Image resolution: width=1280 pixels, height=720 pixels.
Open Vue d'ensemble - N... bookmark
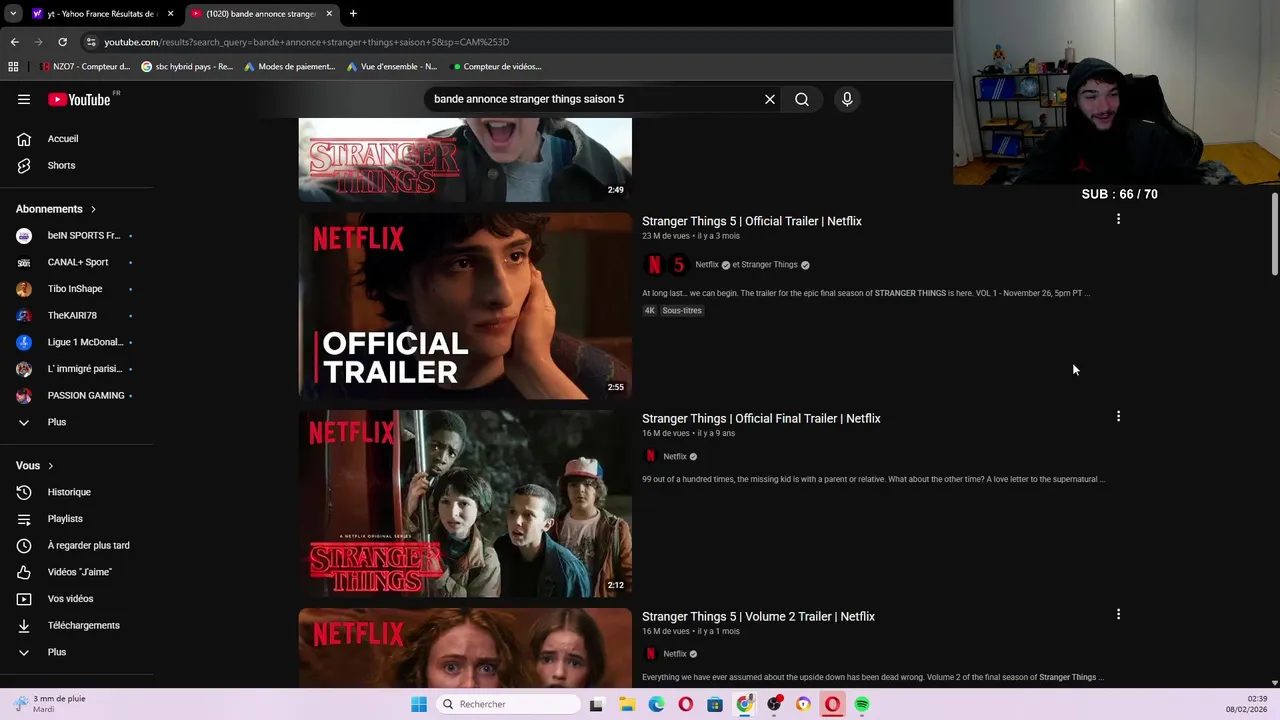[392, 67]
